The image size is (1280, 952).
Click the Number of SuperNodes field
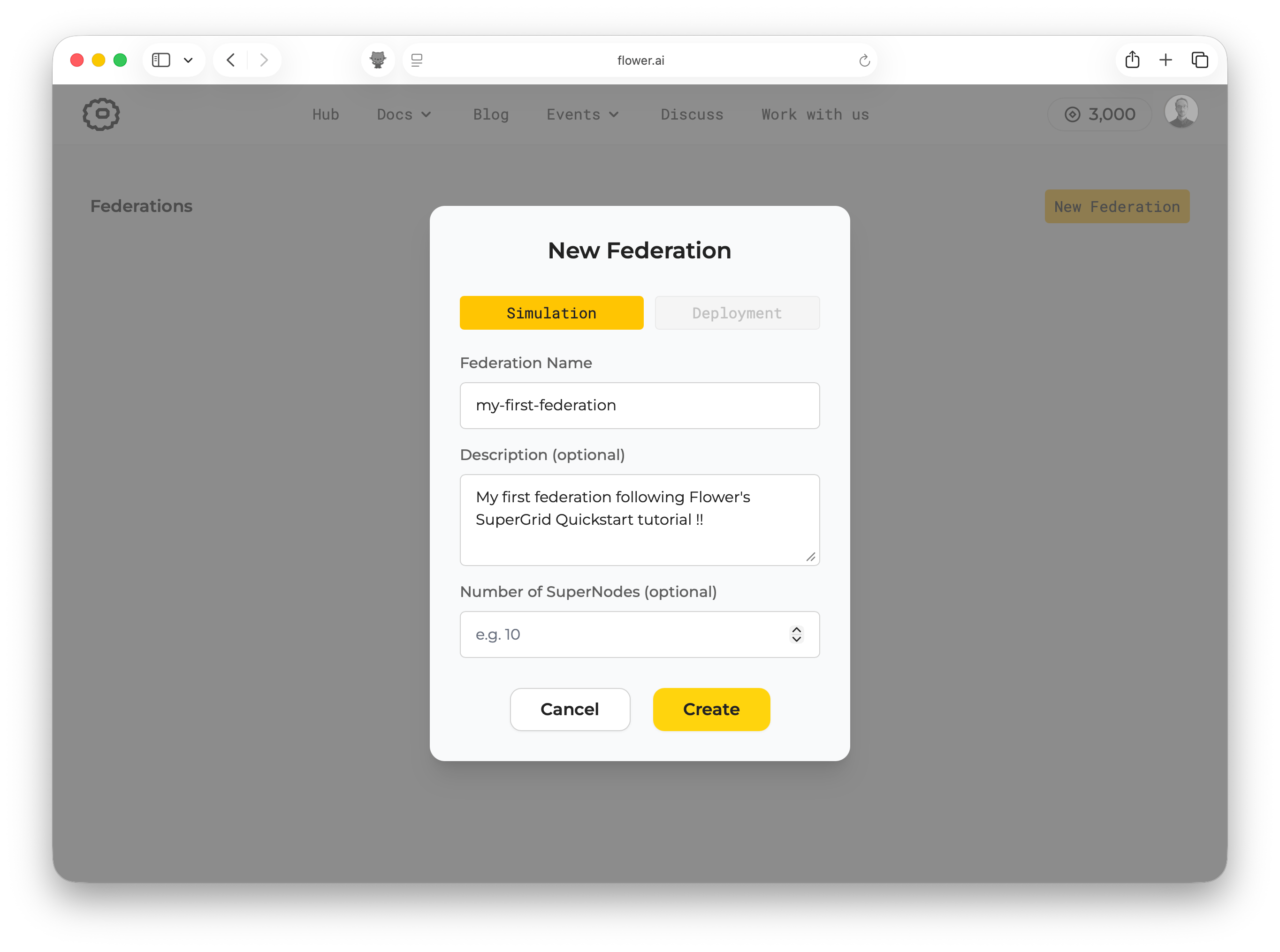640,635
